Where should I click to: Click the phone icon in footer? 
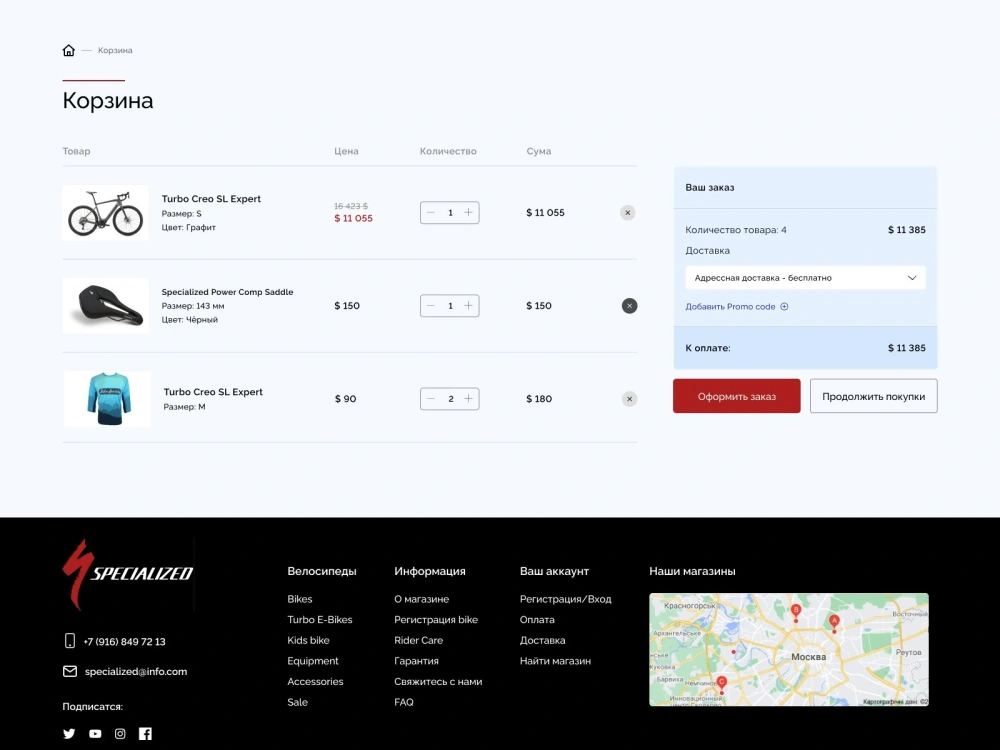pyautogui.click(x=70, y=641)
